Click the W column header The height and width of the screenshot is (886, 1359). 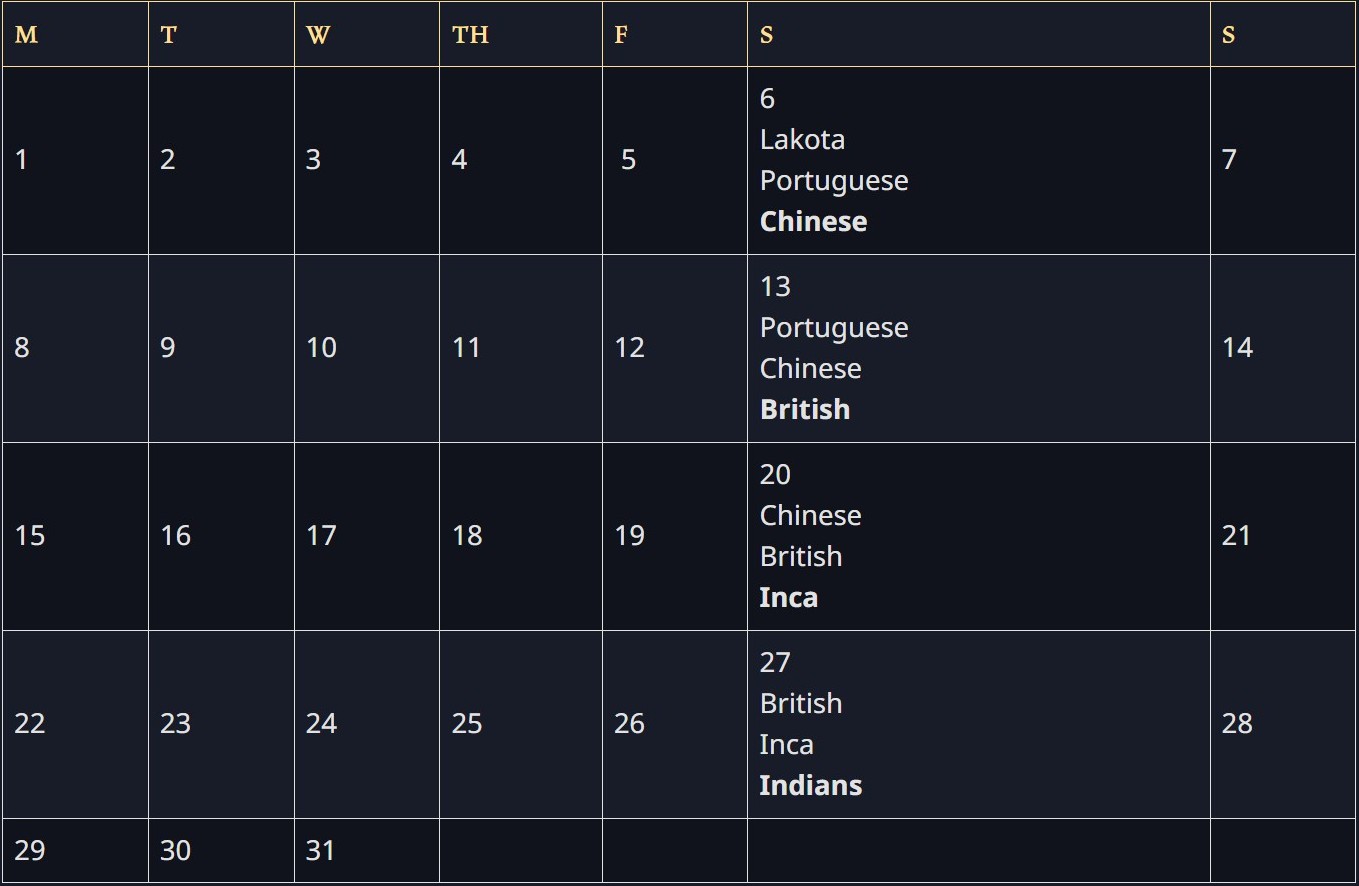tap(317, 35)
